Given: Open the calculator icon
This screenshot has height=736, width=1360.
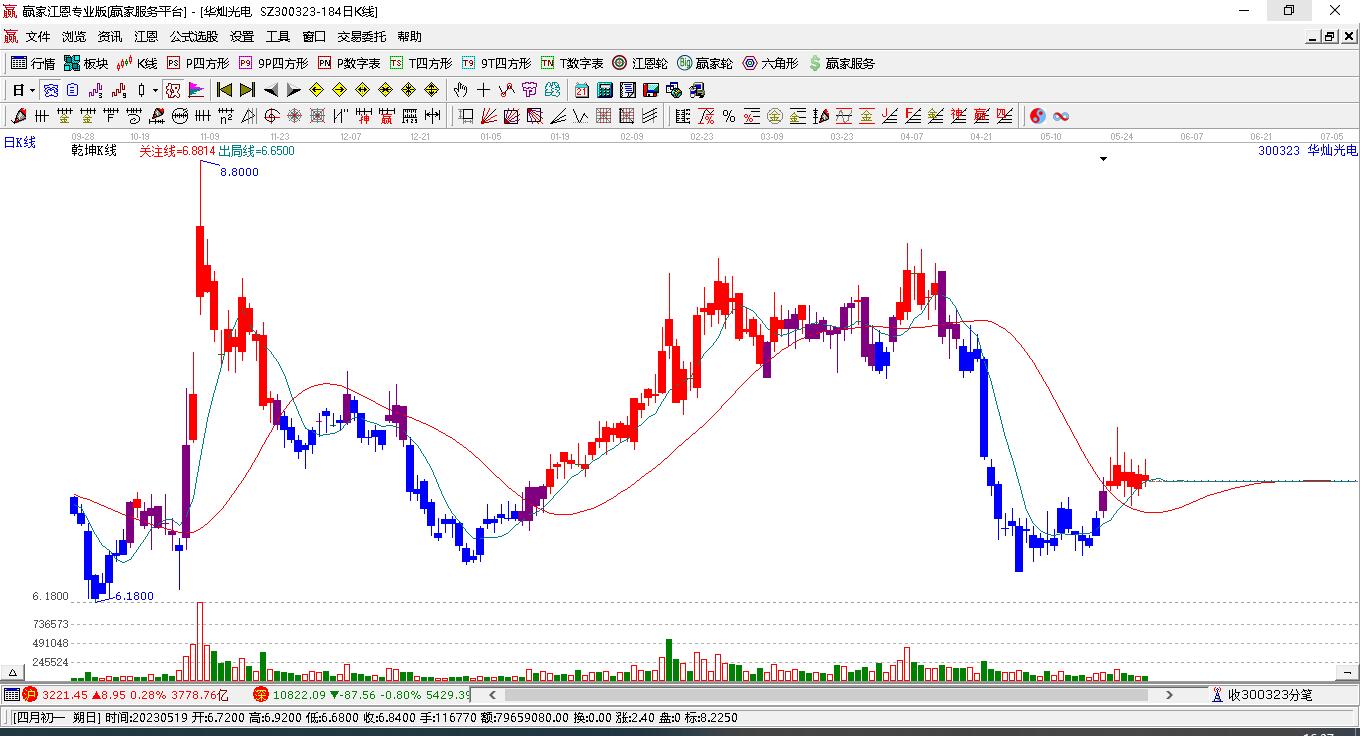Looking at the screenshot, I should click(x=604, y=90).
